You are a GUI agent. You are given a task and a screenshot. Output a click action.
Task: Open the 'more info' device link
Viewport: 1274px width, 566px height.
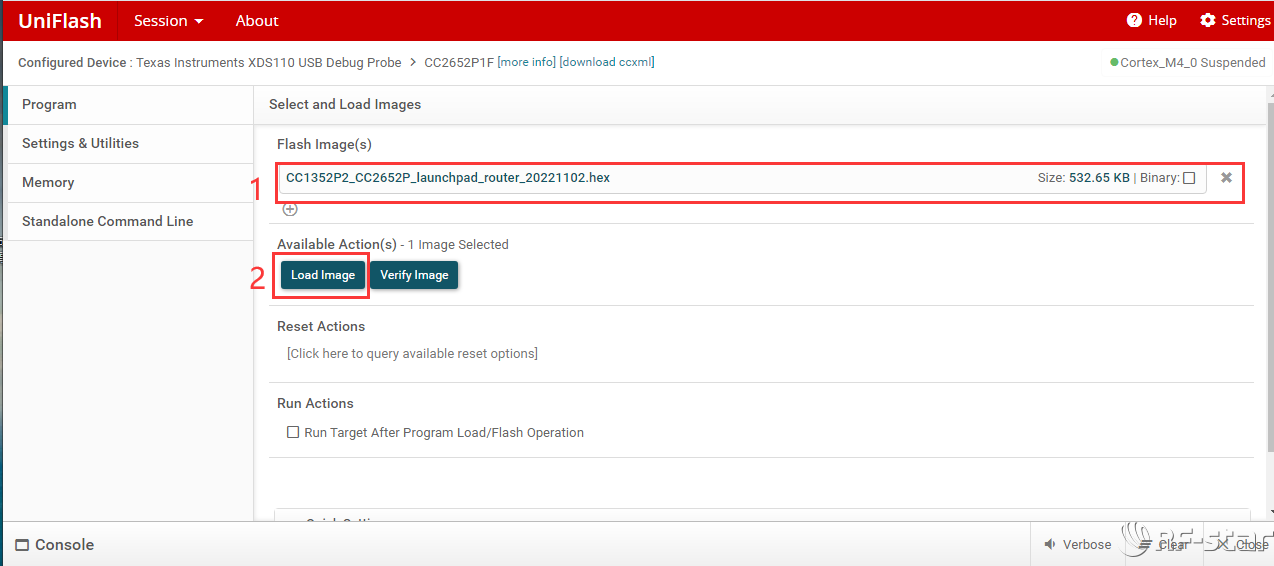coord(527,62)
